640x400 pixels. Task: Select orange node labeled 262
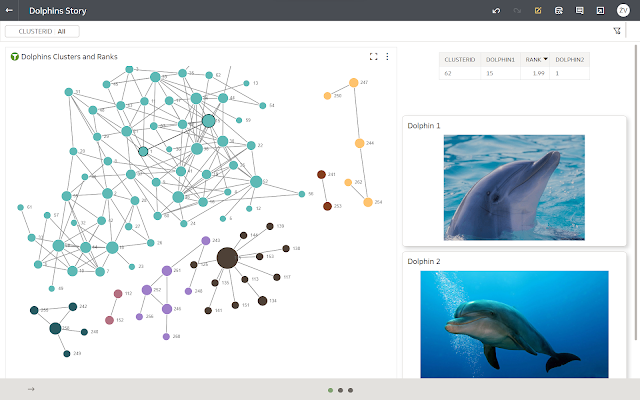[x=348, y=182]
